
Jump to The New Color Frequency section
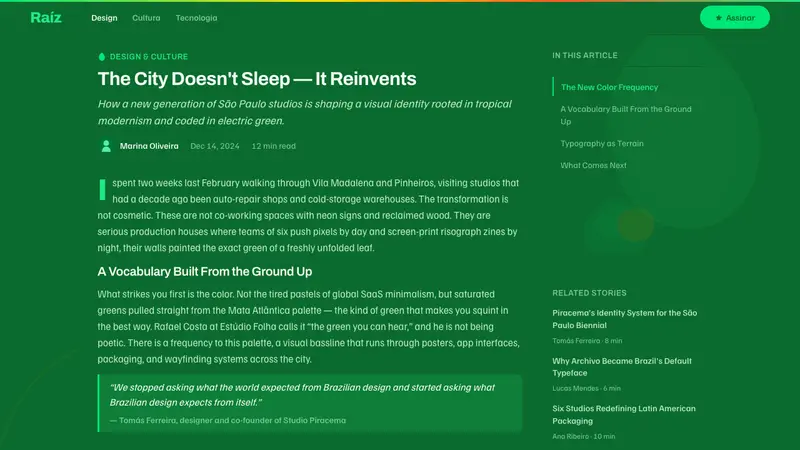coord(610,87)
